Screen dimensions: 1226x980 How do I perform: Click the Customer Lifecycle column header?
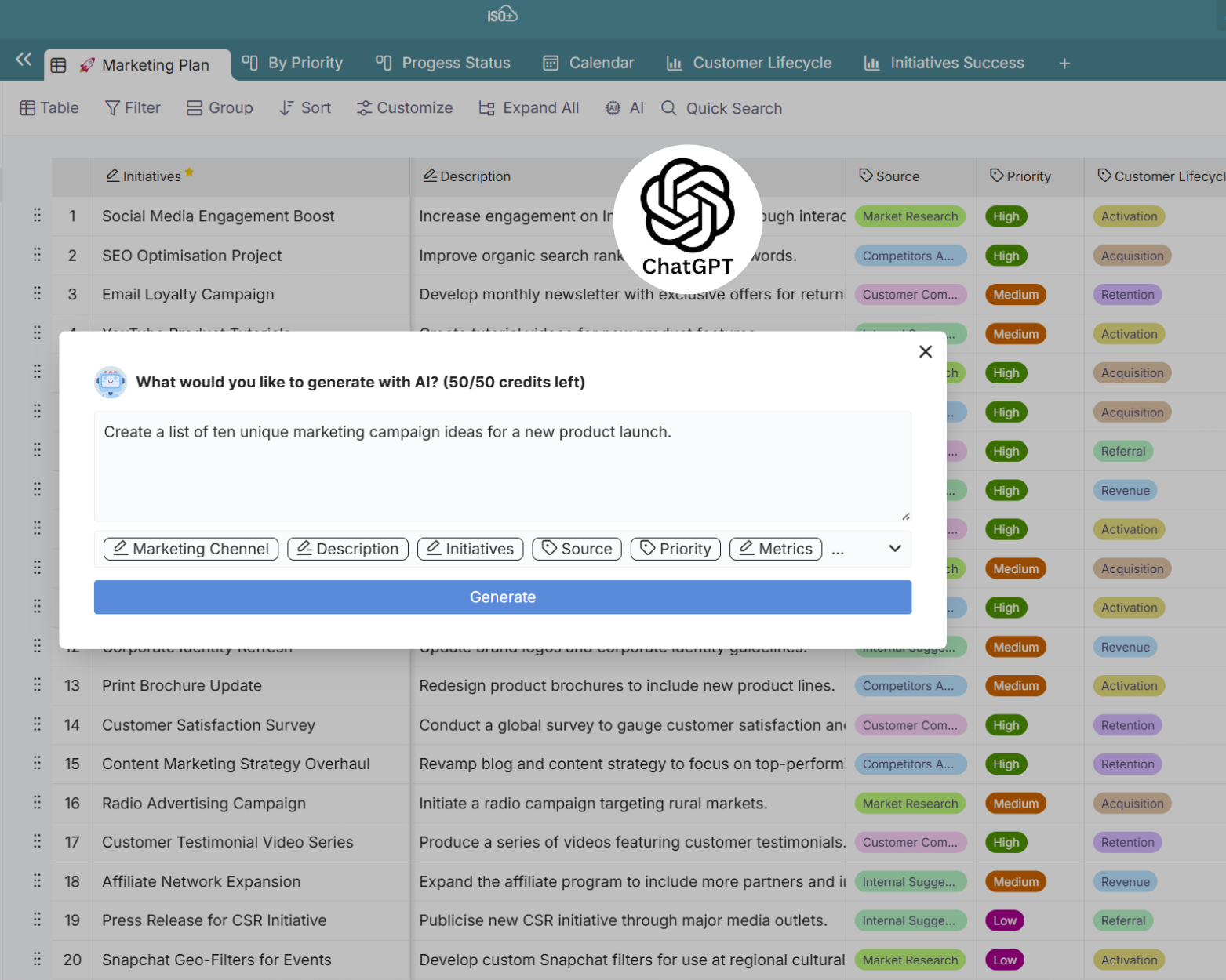1155,176
